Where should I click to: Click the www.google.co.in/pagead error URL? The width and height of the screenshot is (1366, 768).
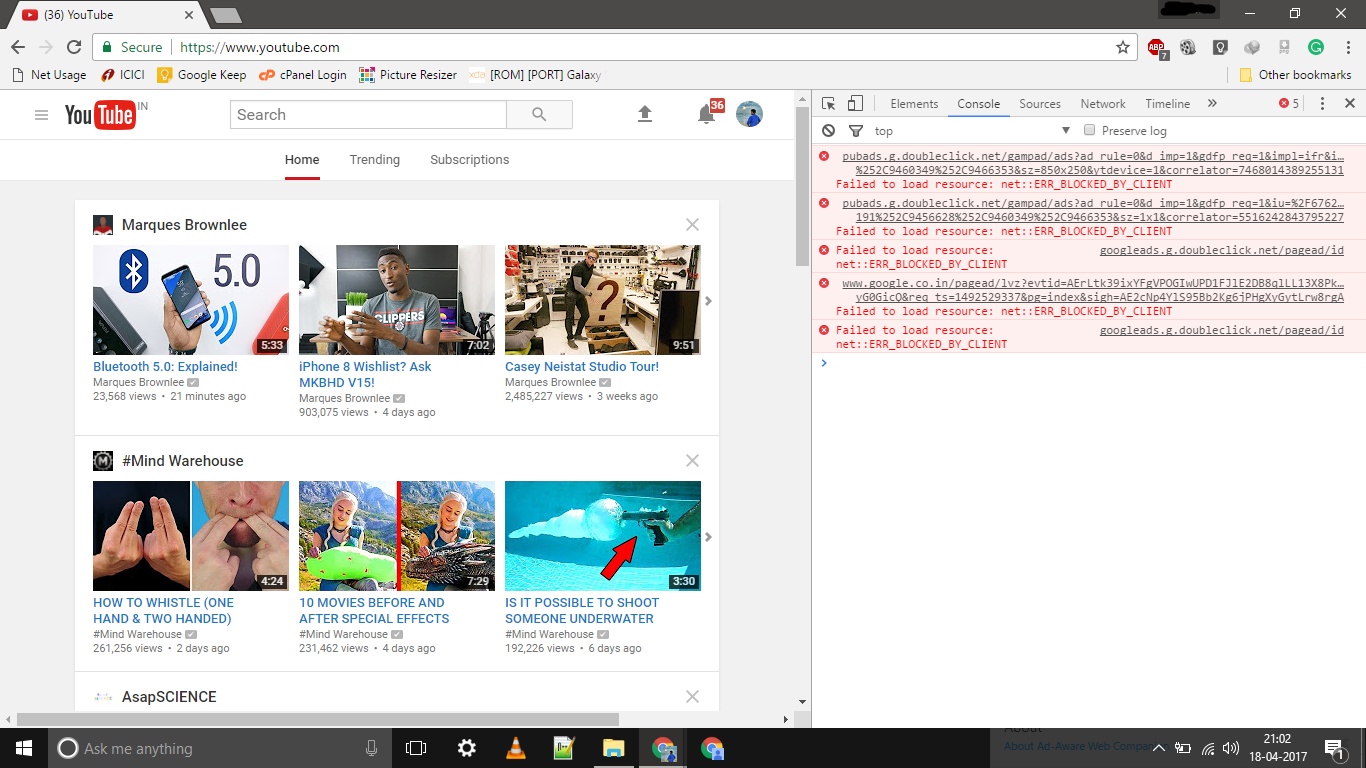click(1093, 290)
